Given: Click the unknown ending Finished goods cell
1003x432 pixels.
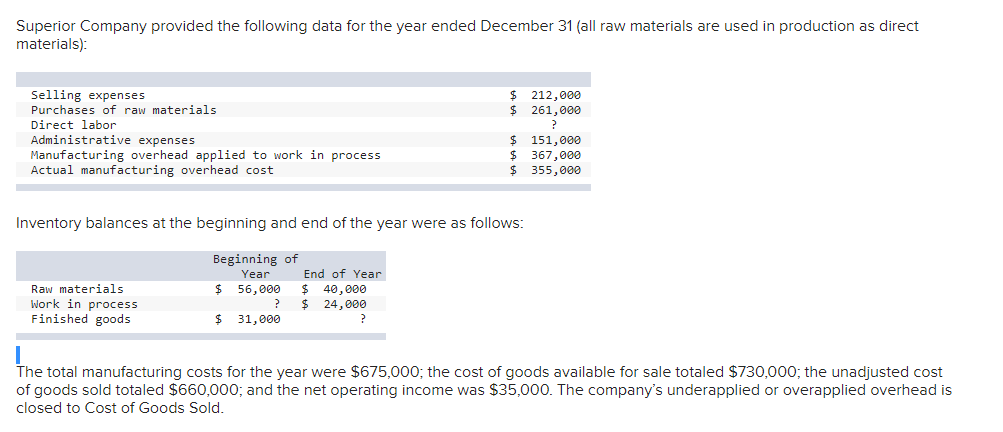Looking at the screenshot, I should (x=361, y=319).
